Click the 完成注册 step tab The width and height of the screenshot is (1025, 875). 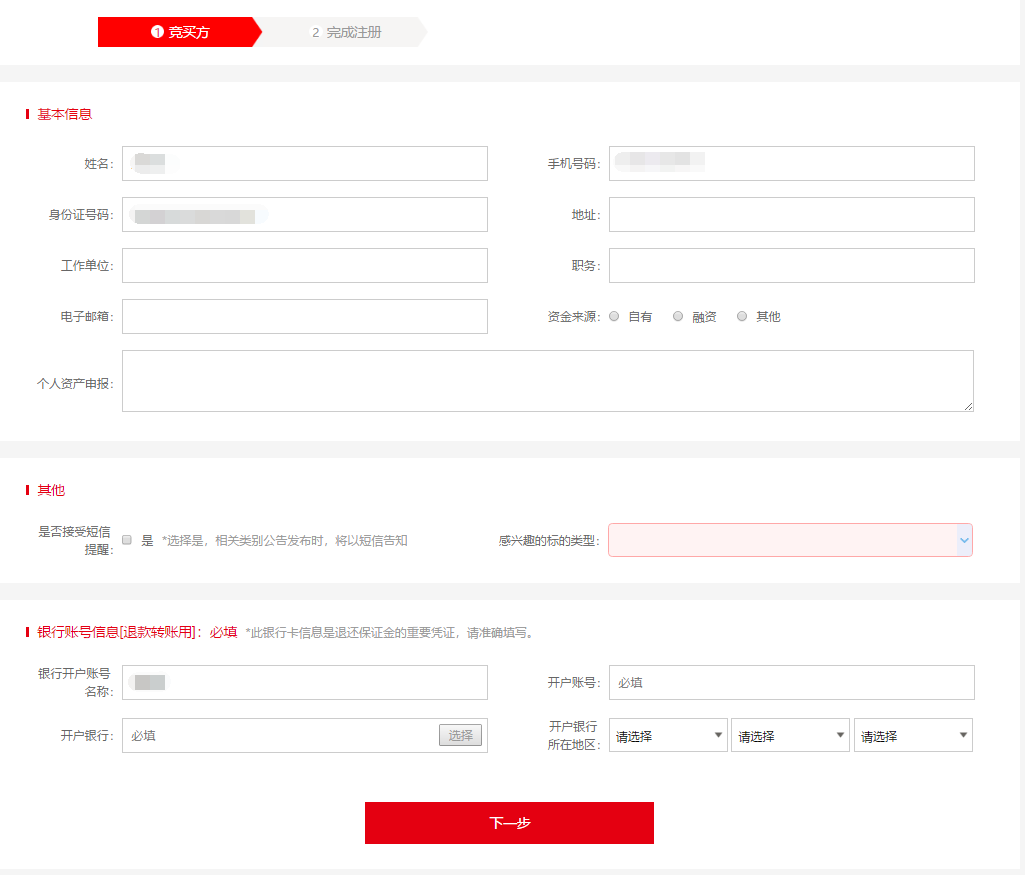tap(346, 32)
